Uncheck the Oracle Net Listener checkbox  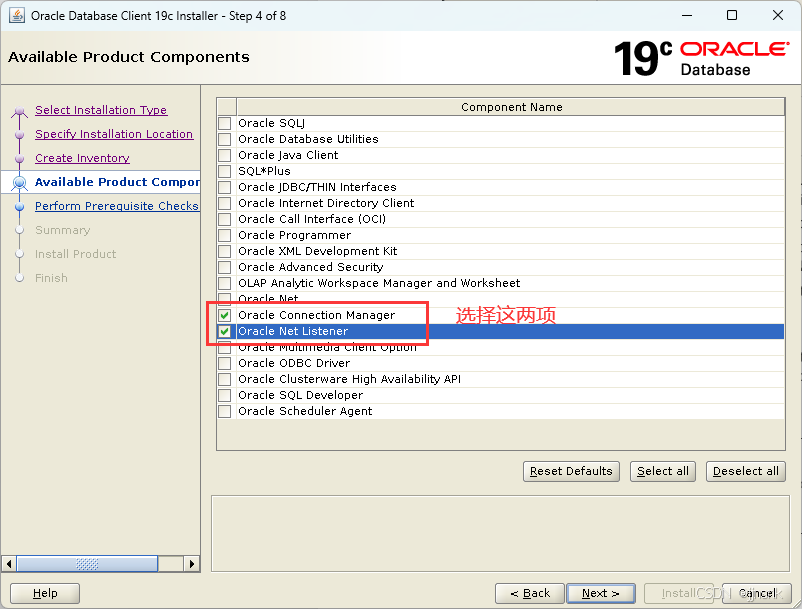(225, 331)
